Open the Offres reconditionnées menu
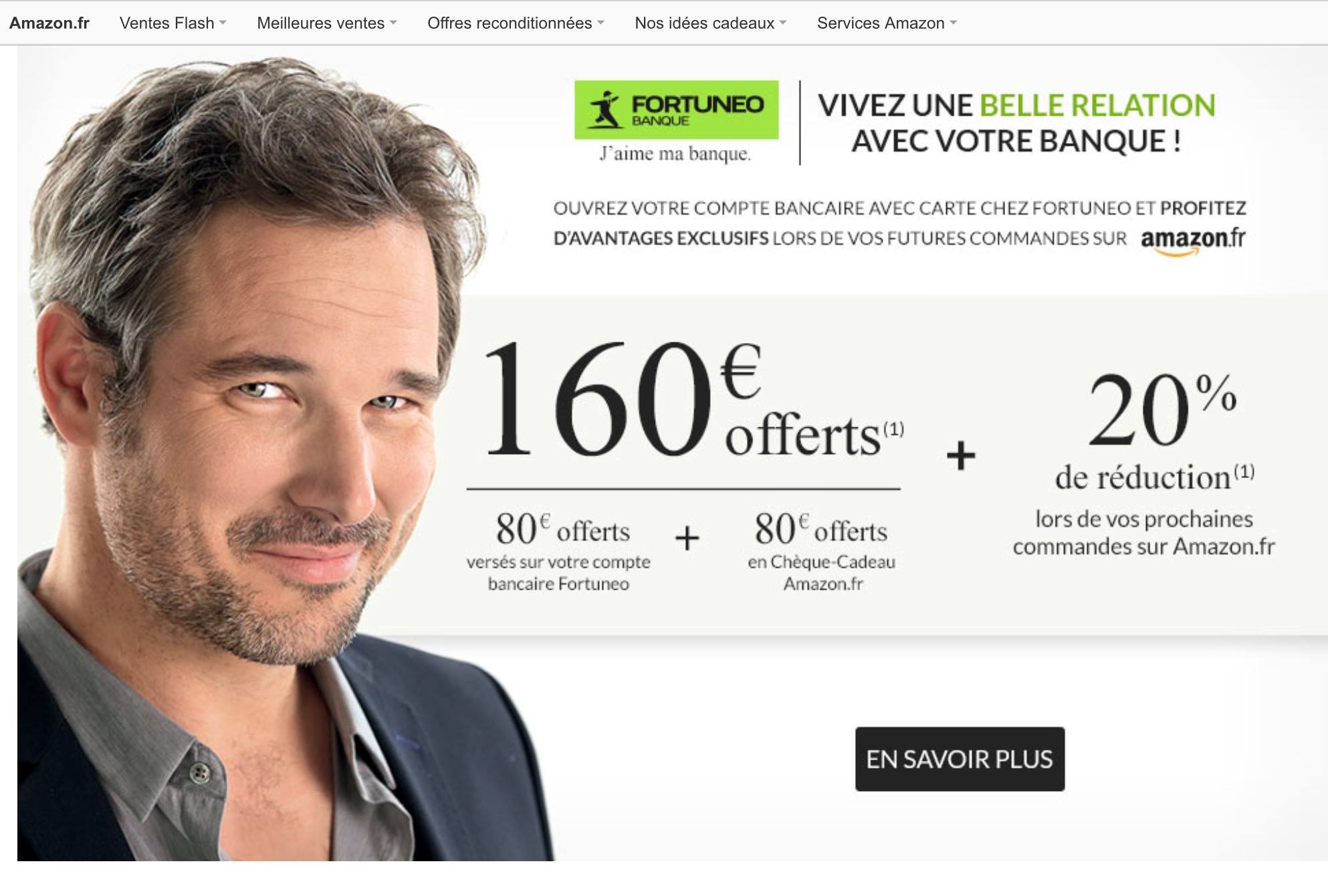 click(510, 23)
